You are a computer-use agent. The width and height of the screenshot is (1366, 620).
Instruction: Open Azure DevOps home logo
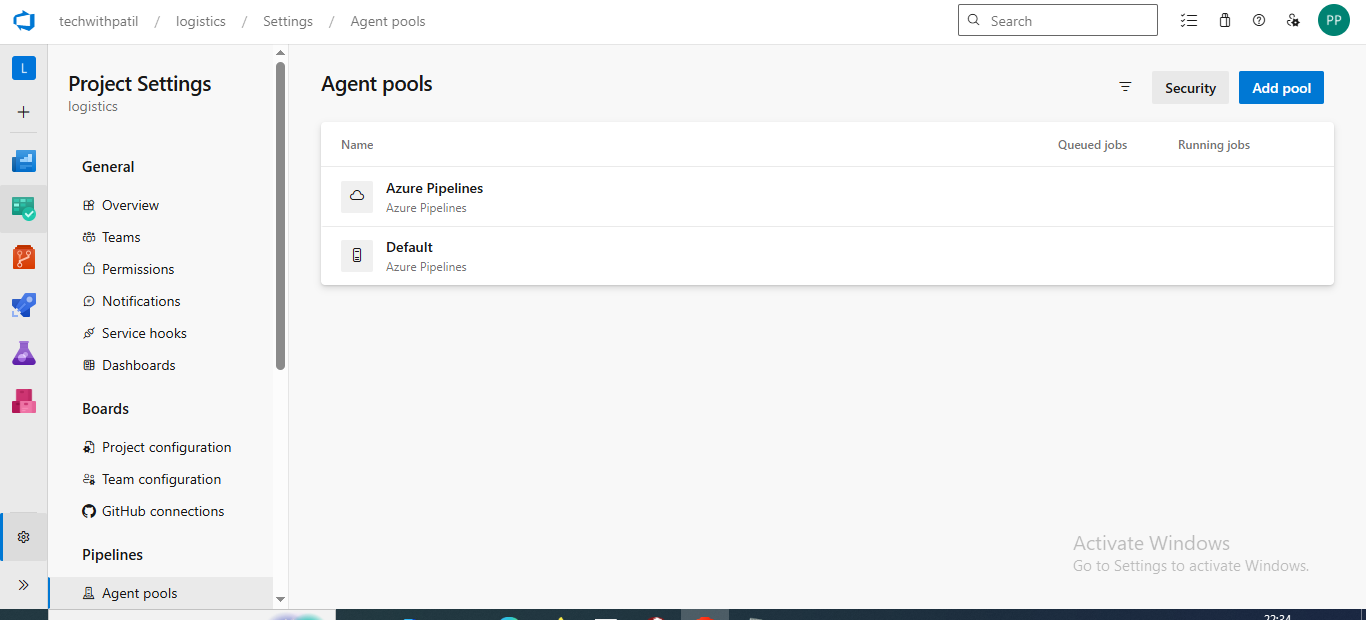(x=24, y=21)
